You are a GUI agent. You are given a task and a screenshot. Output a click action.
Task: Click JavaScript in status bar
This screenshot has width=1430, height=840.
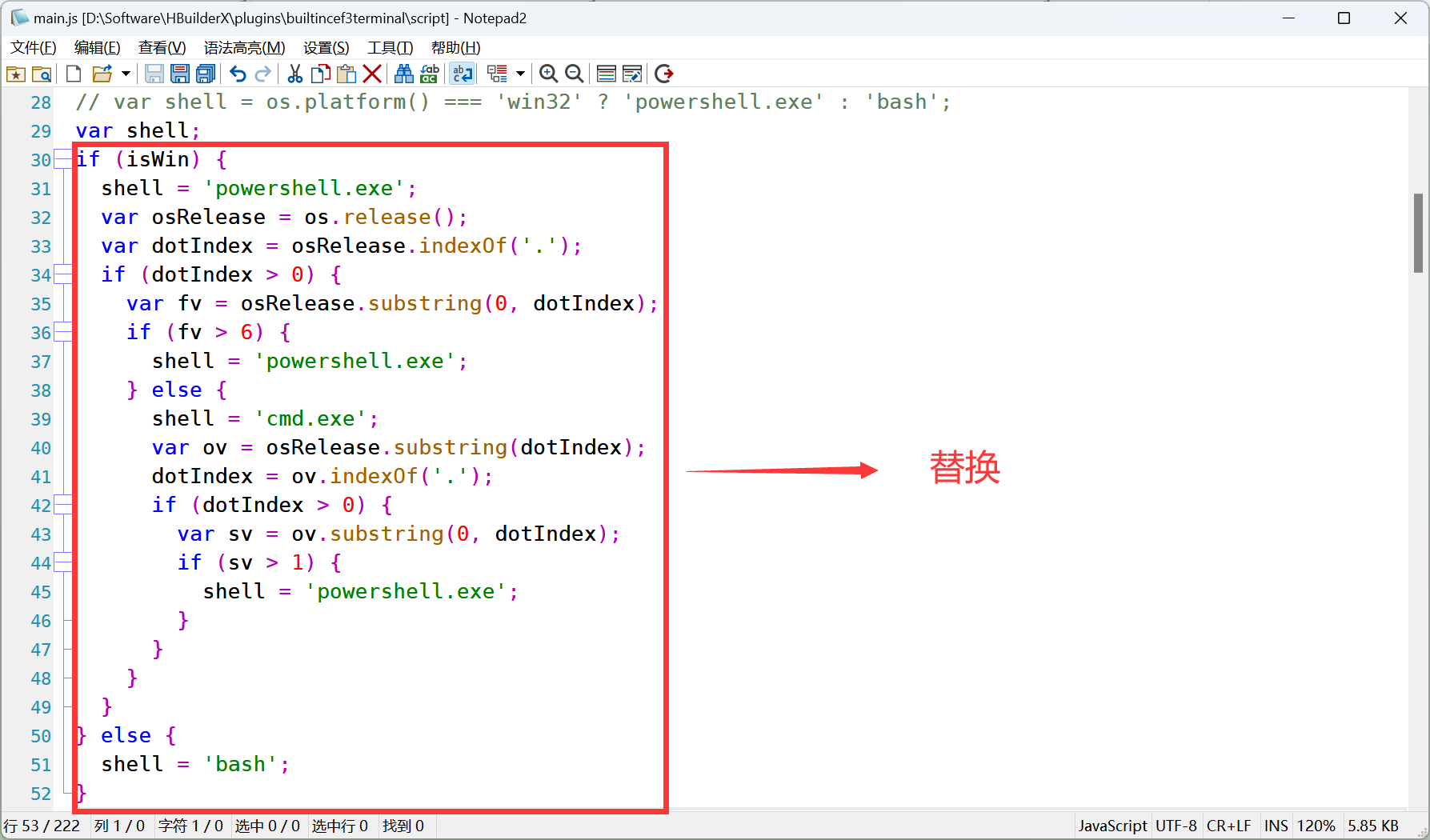[x=1112, y=826]
